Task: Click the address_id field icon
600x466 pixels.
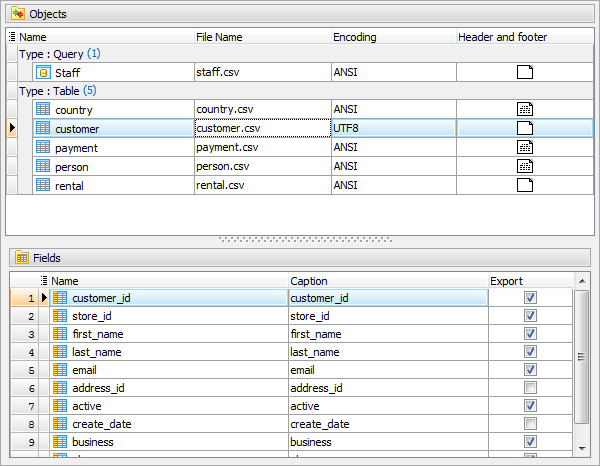Action: pos(60,388)
